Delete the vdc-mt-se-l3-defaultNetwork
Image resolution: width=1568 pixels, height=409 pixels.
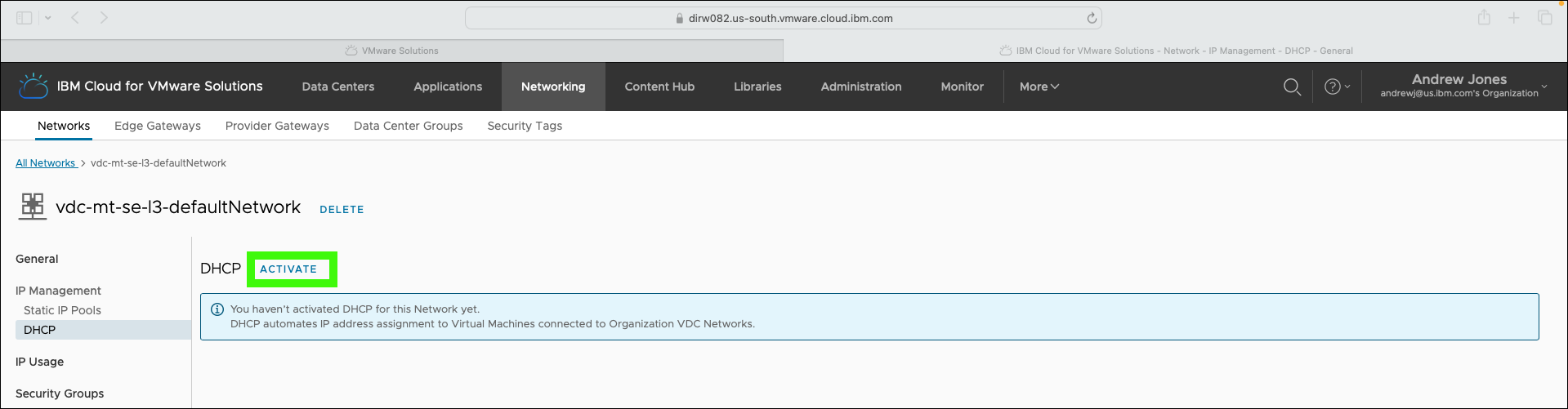point(342,210)
